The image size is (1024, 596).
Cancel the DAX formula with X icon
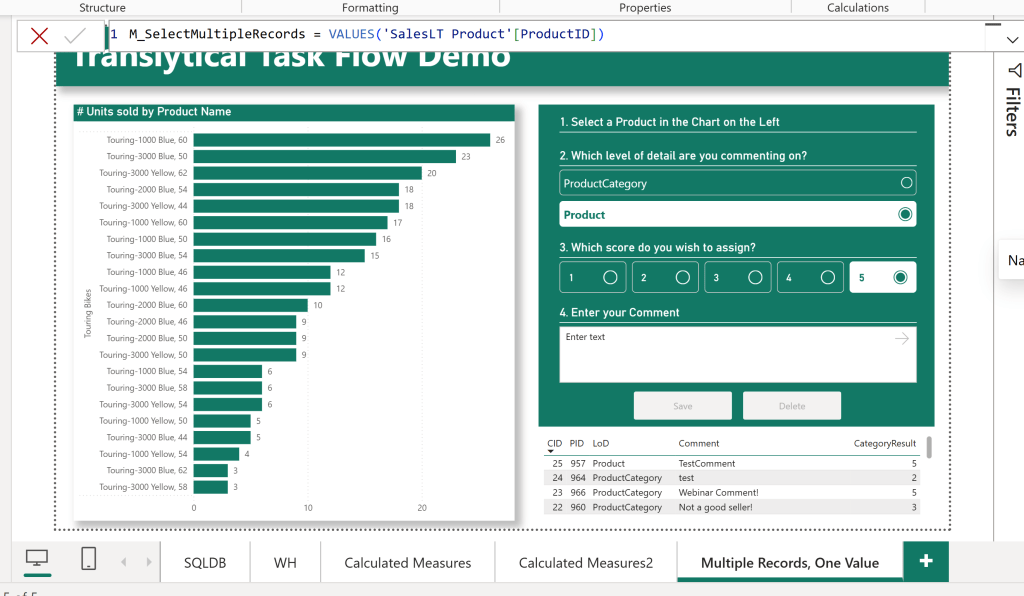[x=40, y=36]
